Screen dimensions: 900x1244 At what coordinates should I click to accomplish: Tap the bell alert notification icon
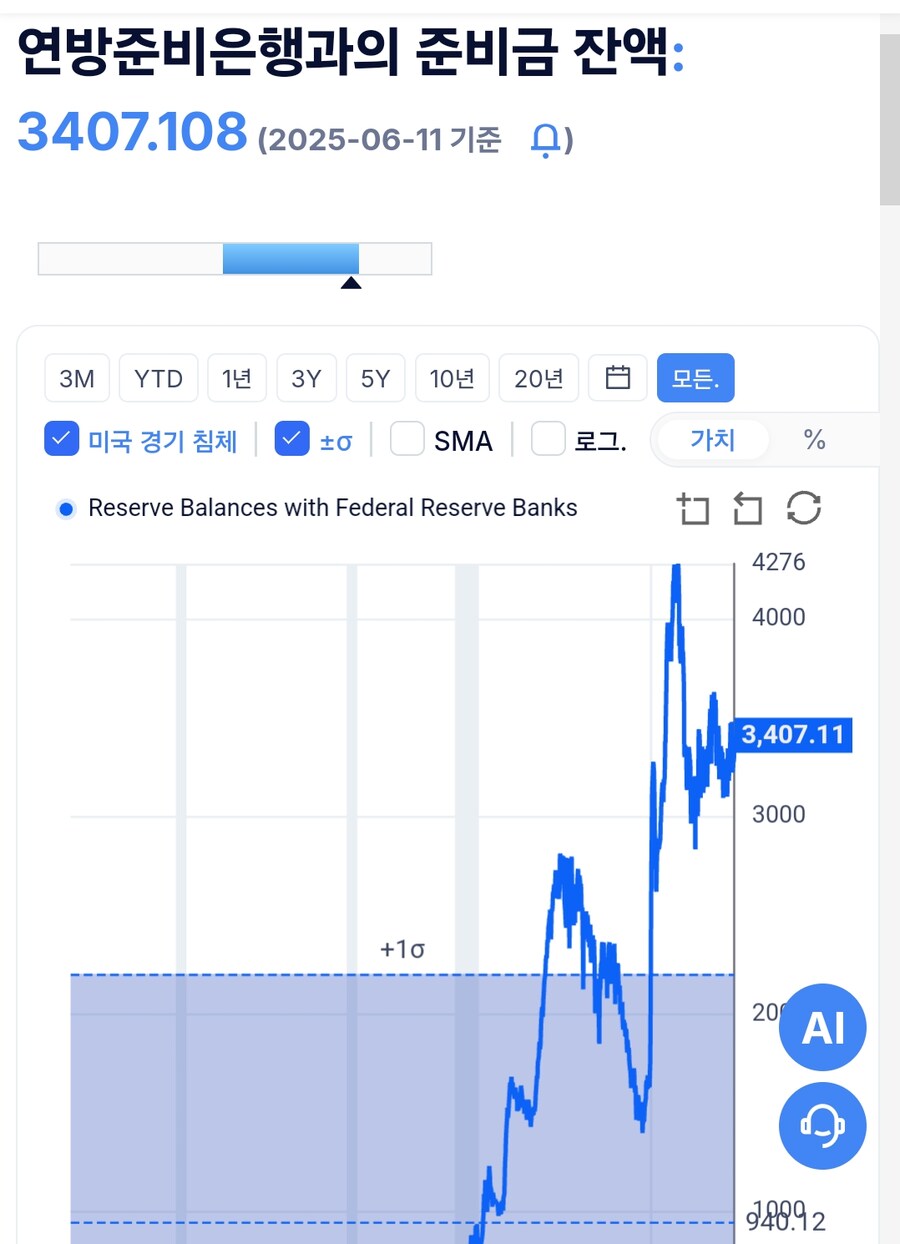(x=545, y=140)
